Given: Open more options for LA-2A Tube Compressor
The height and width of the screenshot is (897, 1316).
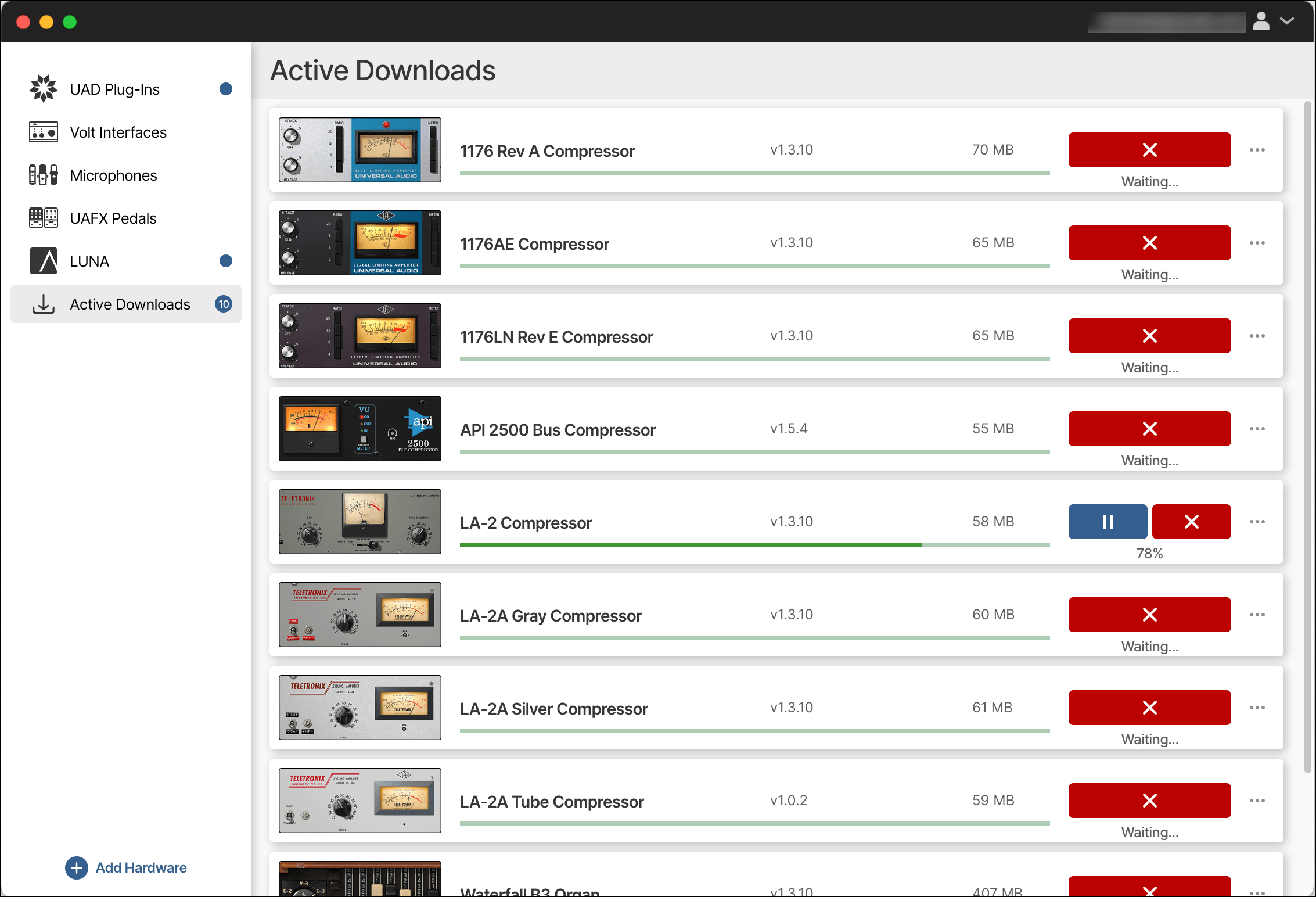Looking at the screenshot, I should [x=1257, y=801].
